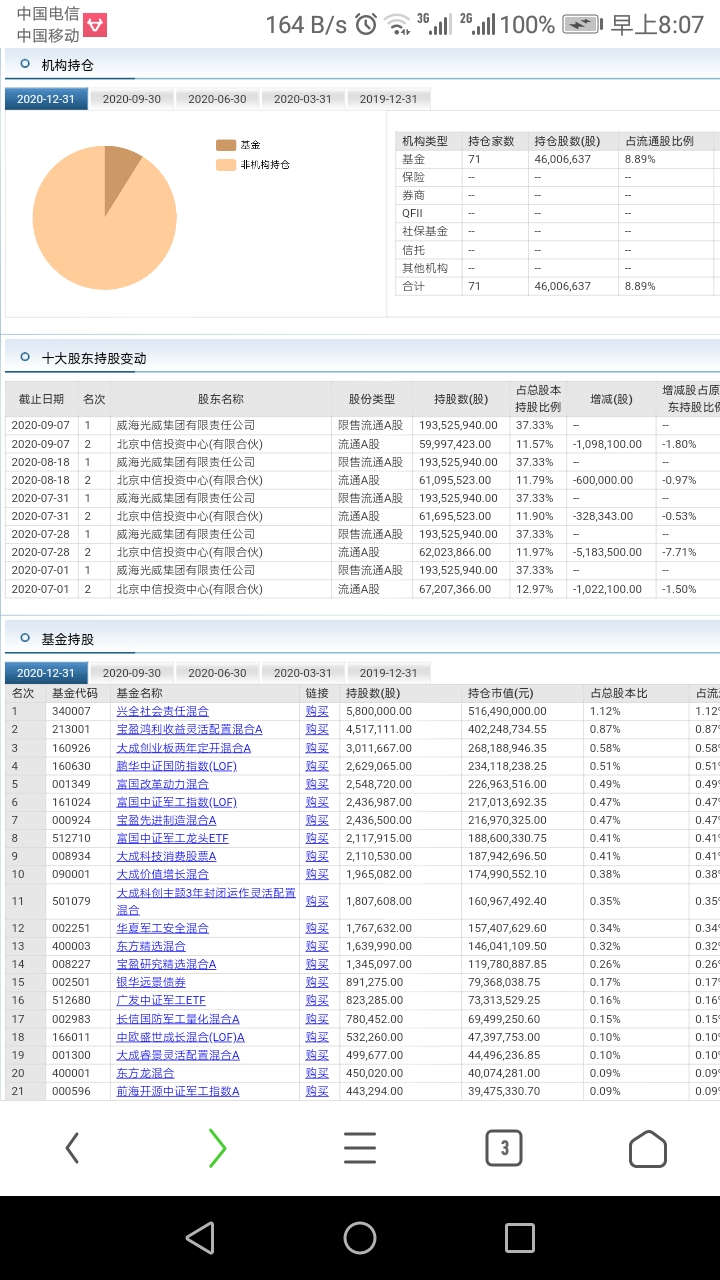
Task: Open fund link 东方龙混合
Action: click(x=146, y=1073)
